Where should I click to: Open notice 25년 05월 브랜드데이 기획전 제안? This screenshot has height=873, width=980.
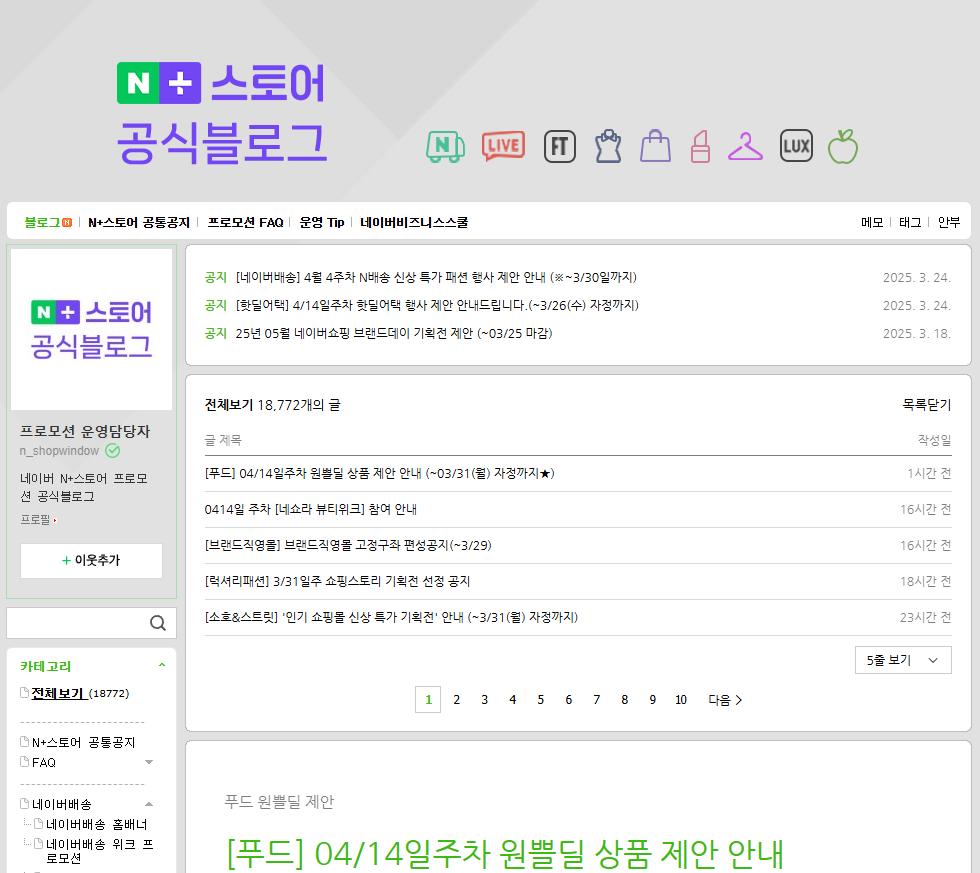pos(394,334)
